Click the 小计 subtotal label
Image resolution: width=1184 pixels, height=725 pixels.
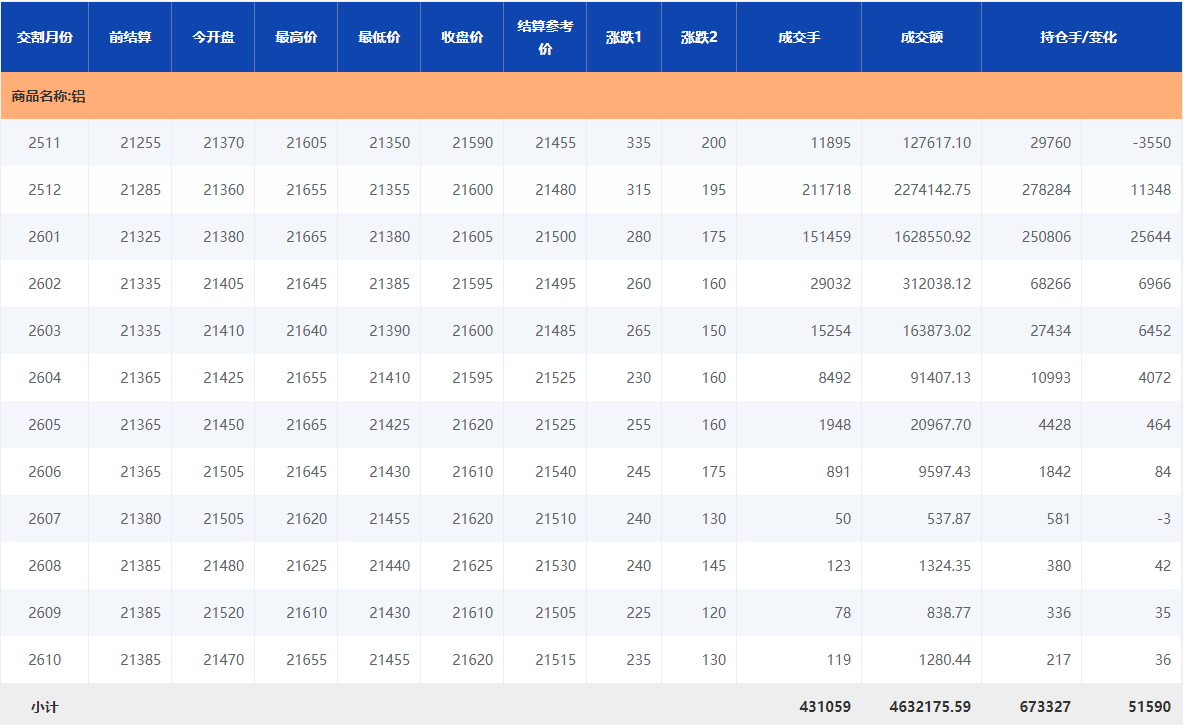tap(44, 707)
